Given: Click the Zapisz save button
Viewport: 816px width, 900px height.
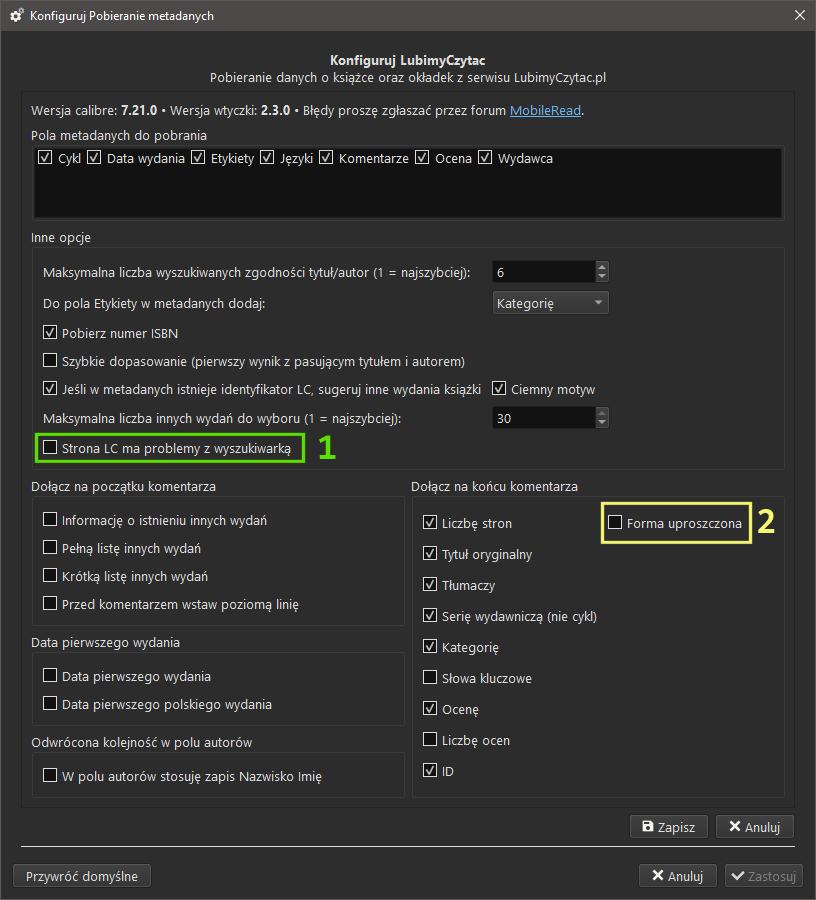Looking at the screenshot, I should [669, 827].
